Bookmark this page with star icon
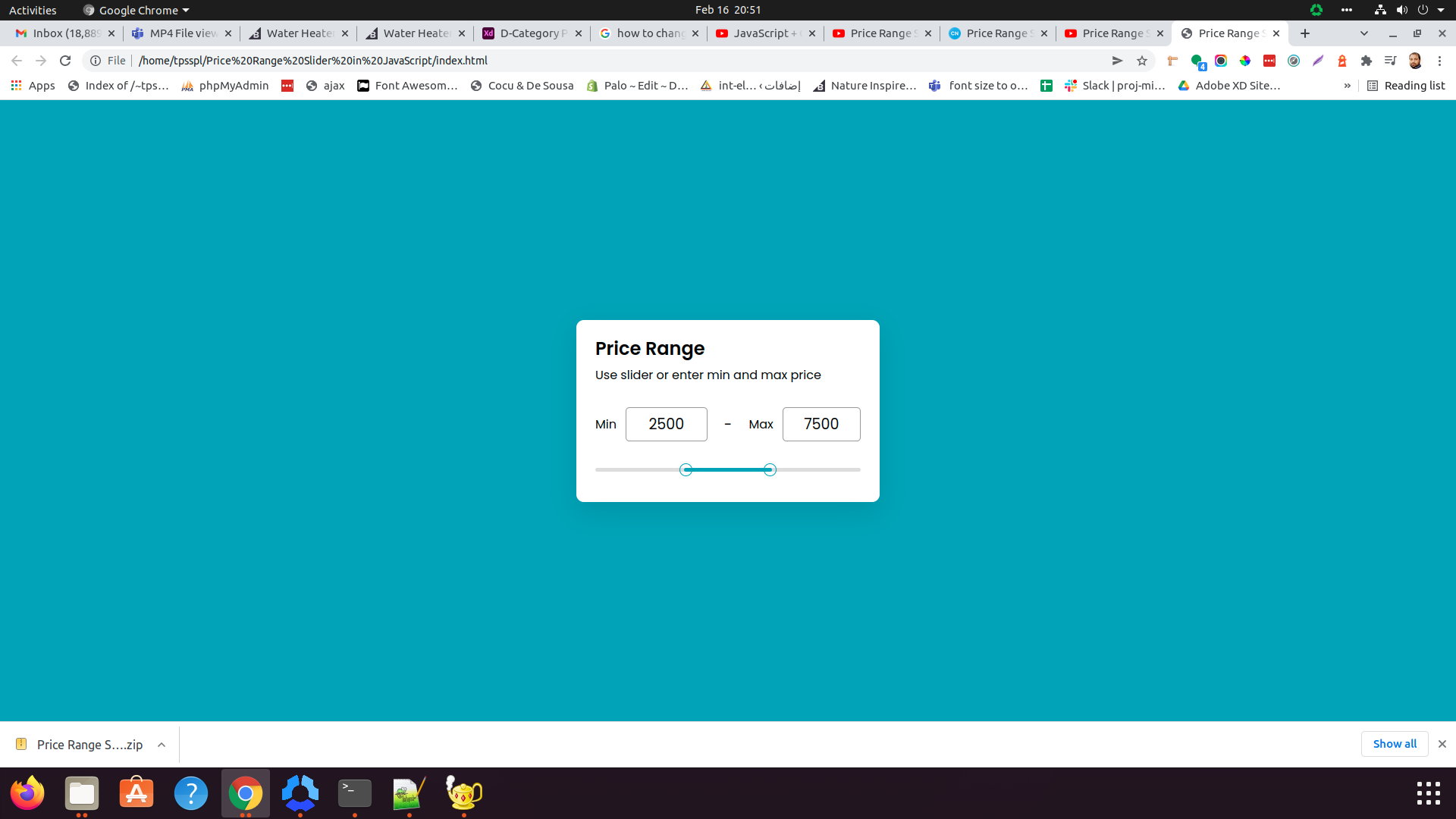Screen dimensions: 1456x819 [x=1142, y=61]
